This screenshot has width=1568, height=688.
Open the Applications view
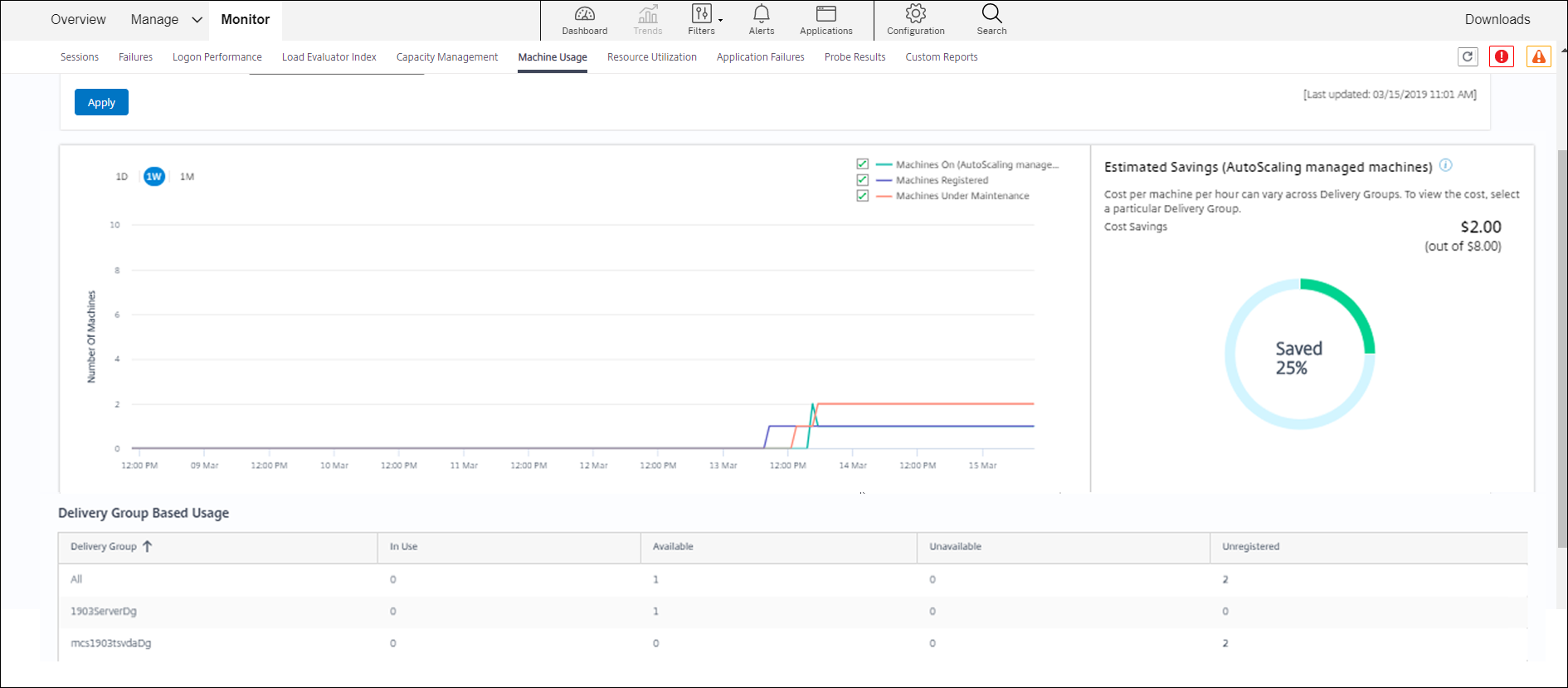click(x=825, y=20)
